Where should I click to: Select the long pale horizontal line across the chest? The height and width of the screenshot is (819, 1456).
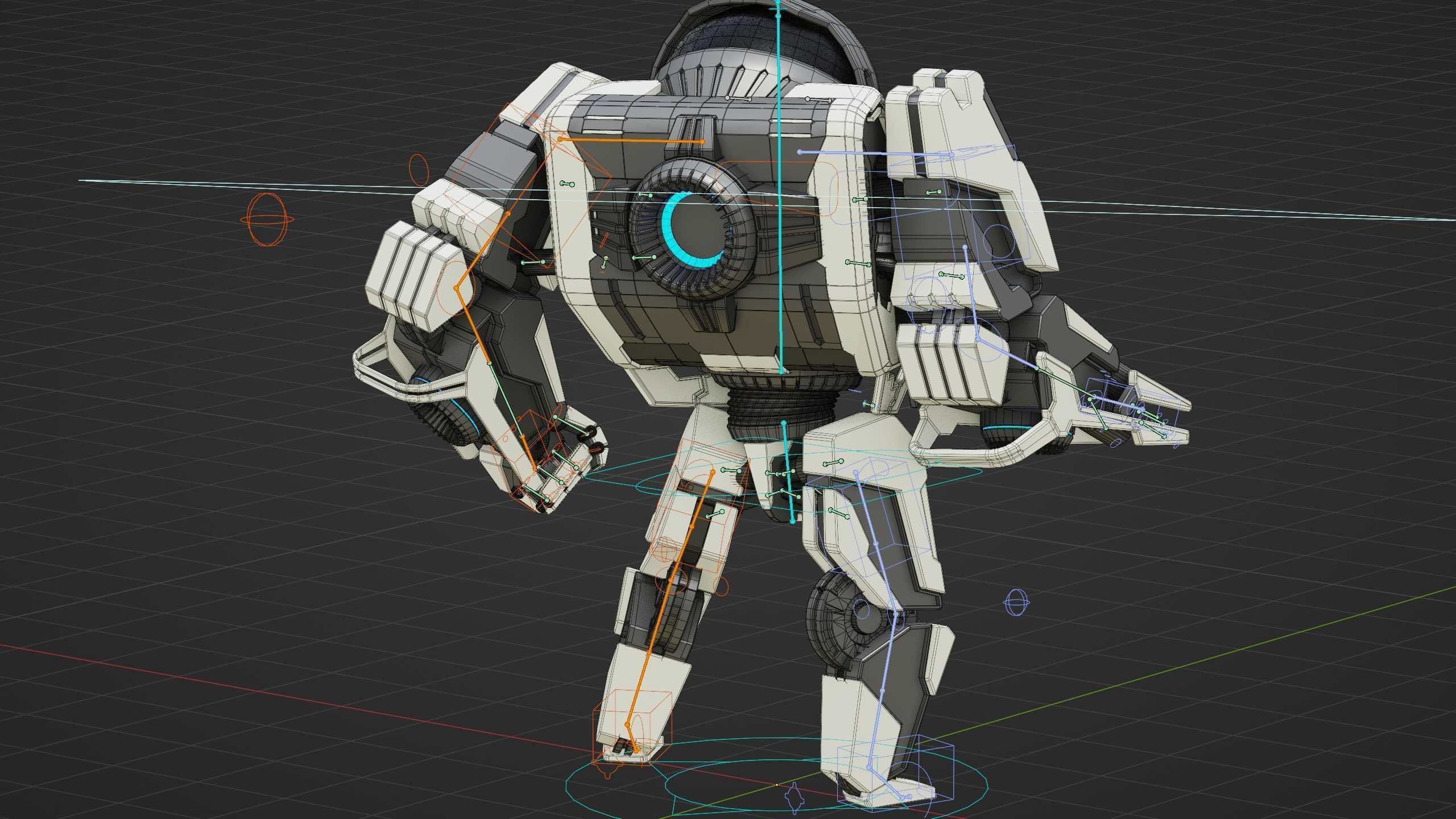pyautogui.click(x=767, y=200)
